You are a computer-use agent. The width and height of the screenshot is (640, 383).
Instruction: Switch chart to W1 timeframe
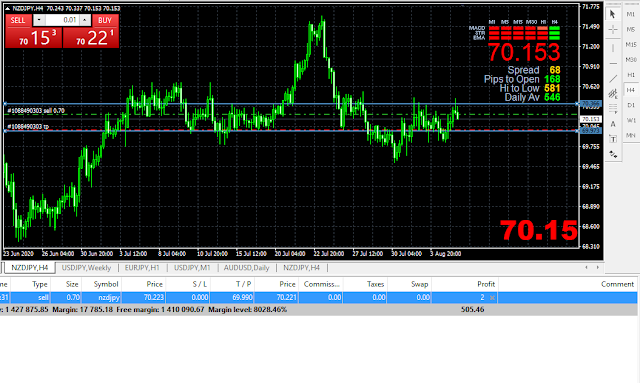[x=631, y=120]
